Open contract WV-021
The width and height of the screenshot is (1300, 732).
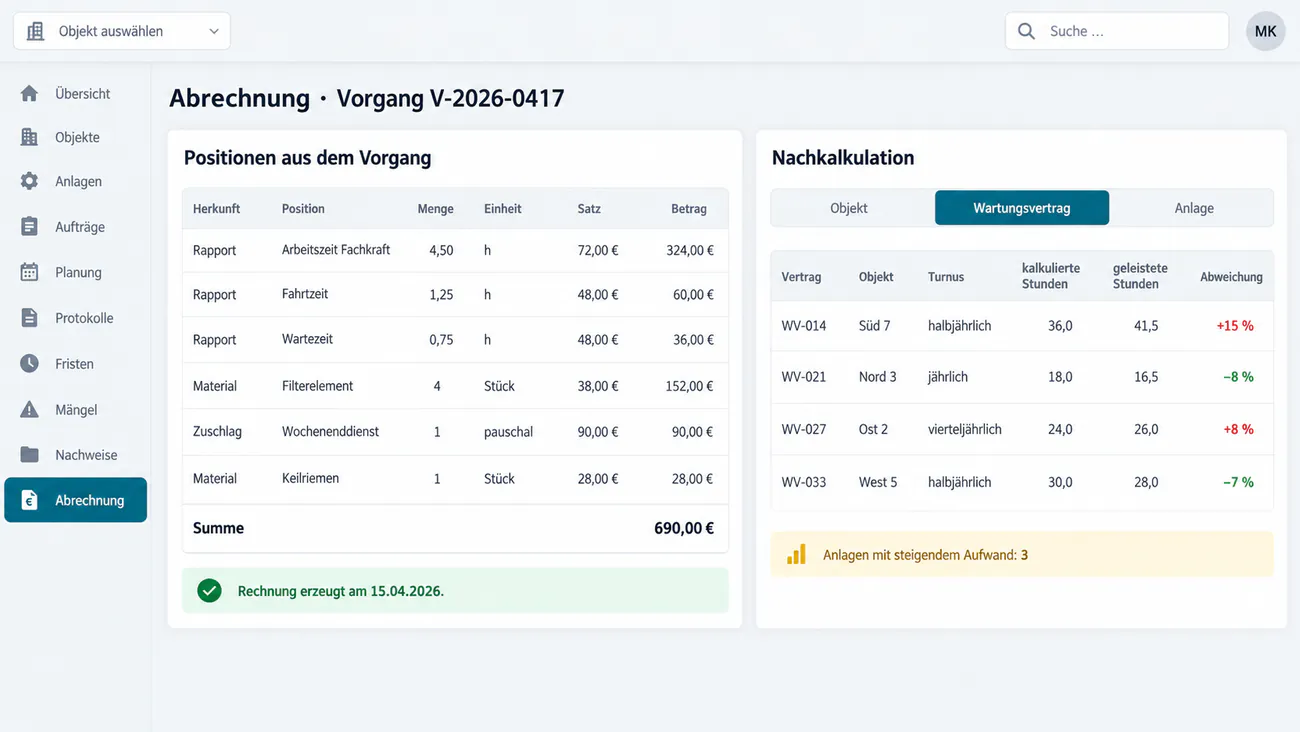[804, 377]
